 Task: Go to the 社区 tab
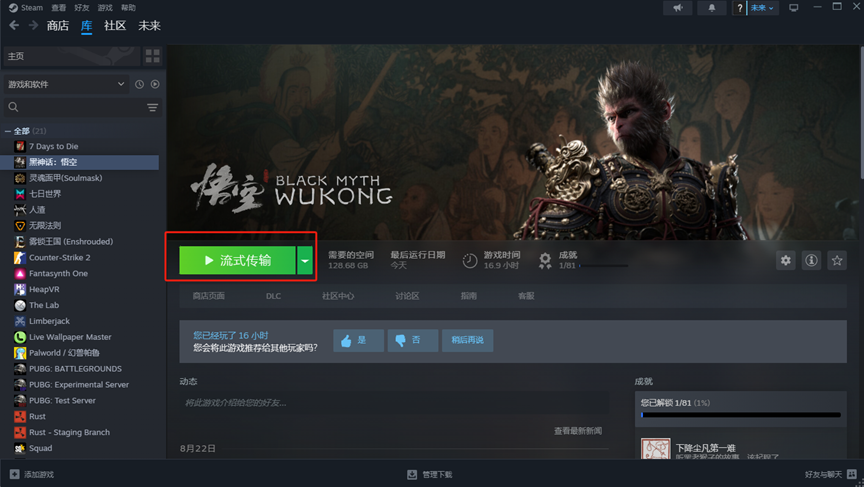point(115,25)
